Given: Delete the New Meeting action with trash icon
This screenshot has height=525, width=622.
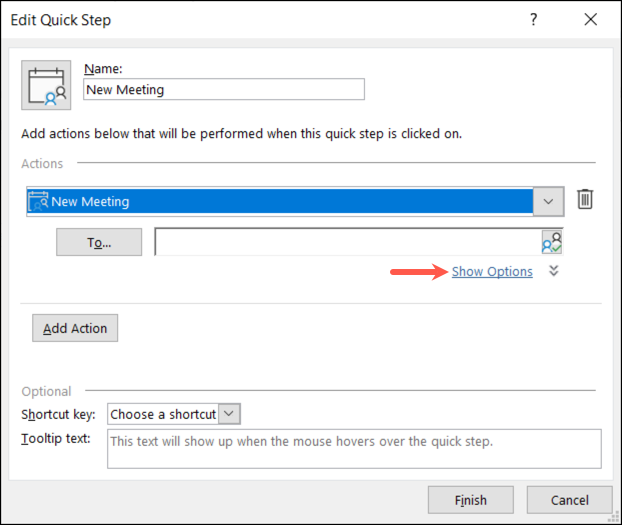Looking at the screenshot, I should point(585,200).
